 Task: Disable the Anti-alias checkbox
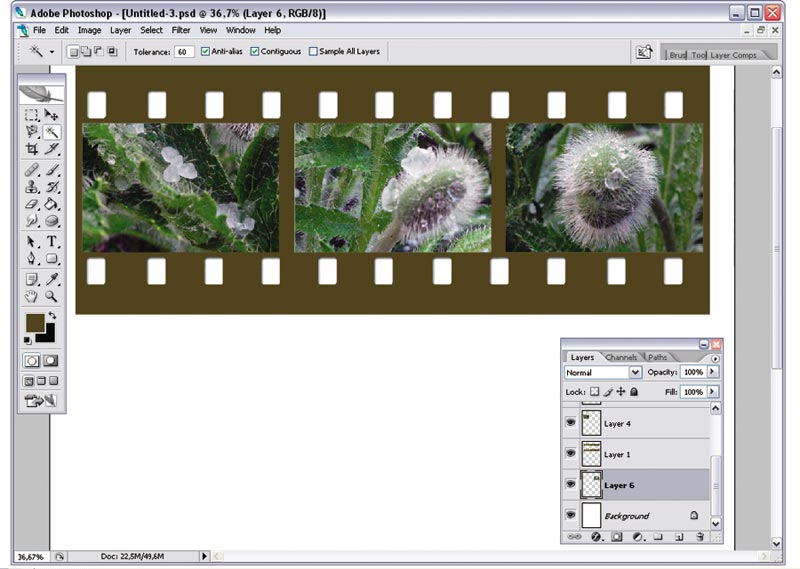tap(205, 52)
